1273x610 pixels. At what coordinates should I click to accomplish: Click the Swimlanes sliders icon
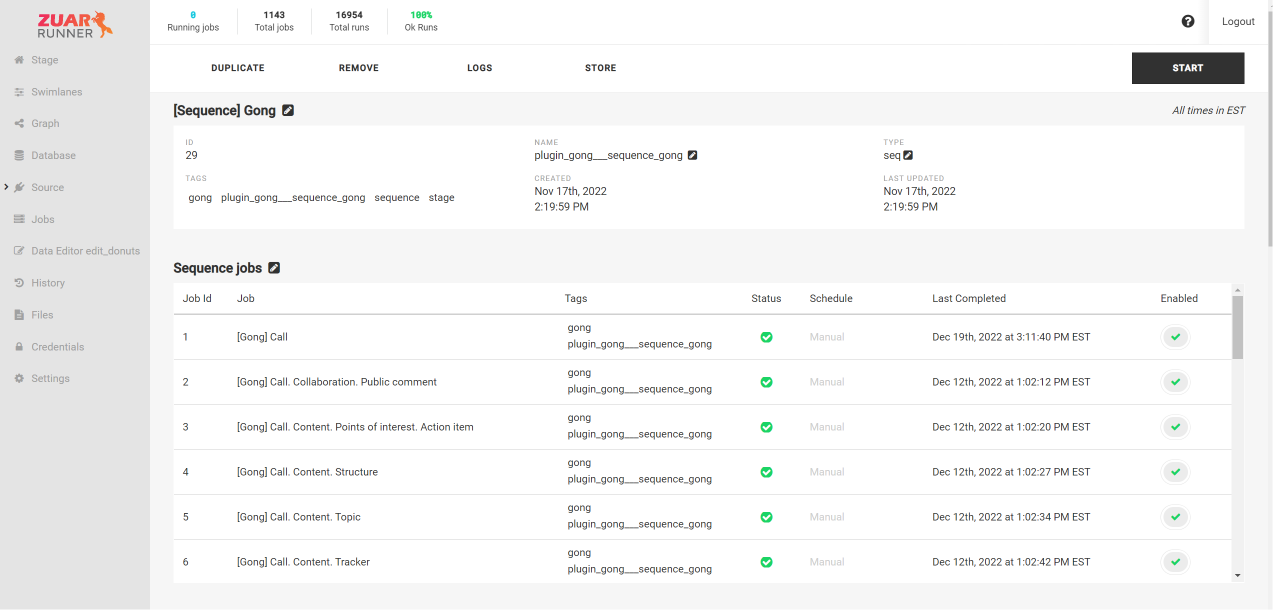point(19,92)
